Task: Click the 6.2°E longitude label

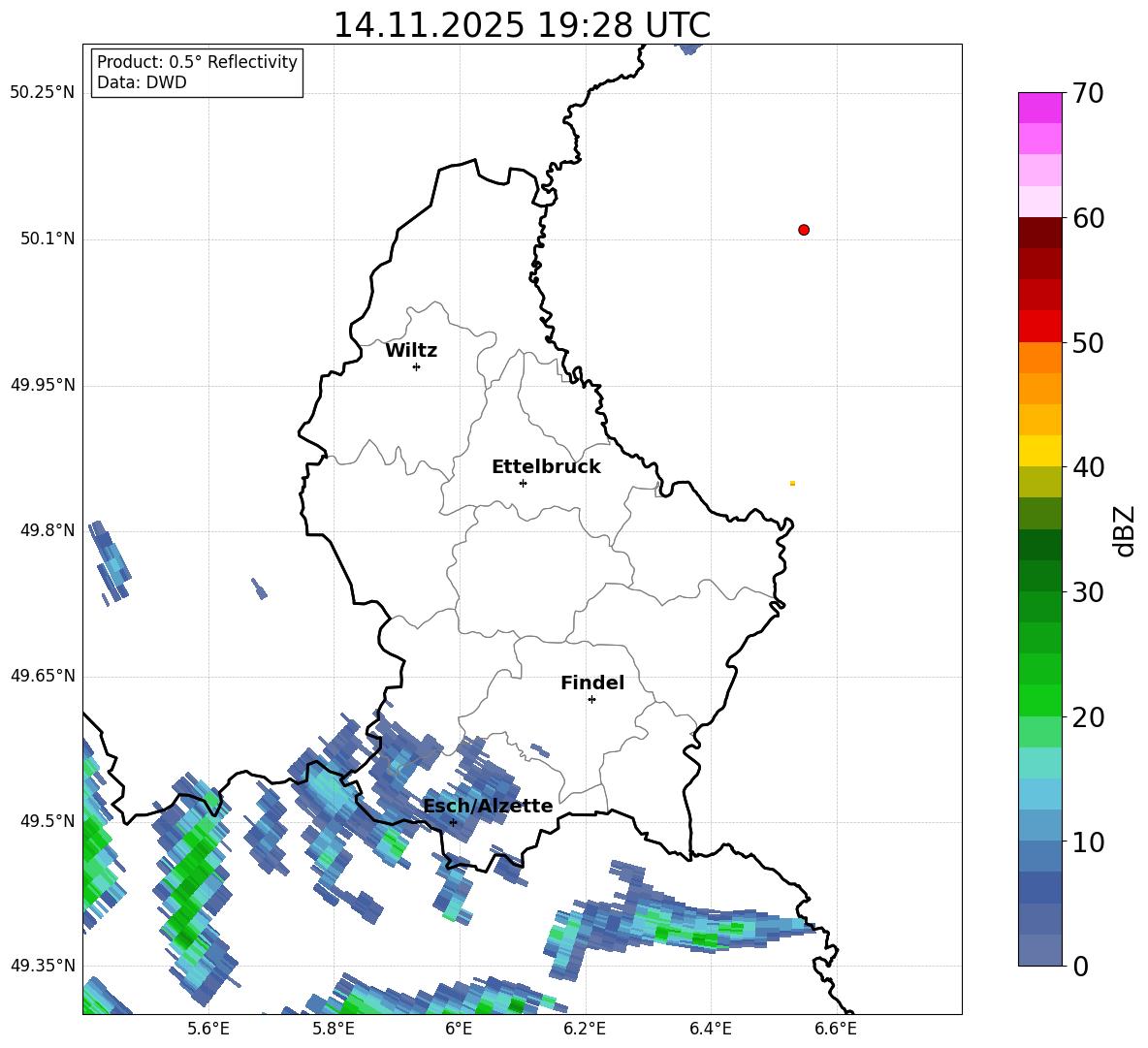Action: pos(585,1029)
